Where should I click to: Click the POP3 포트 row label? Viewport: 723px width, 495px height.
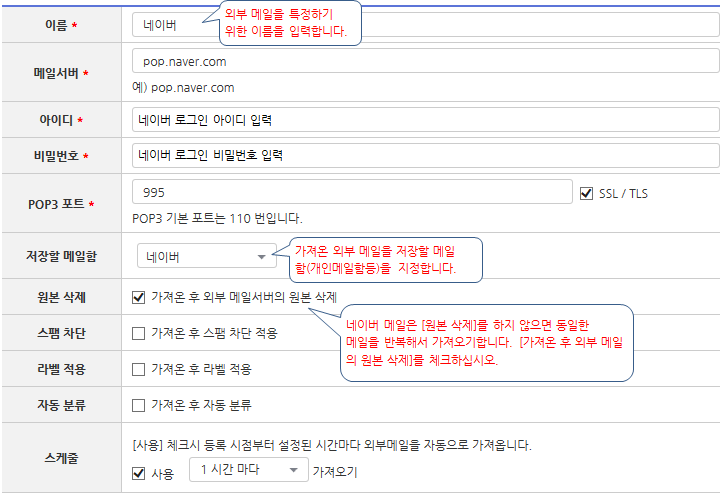click(60, 205)
